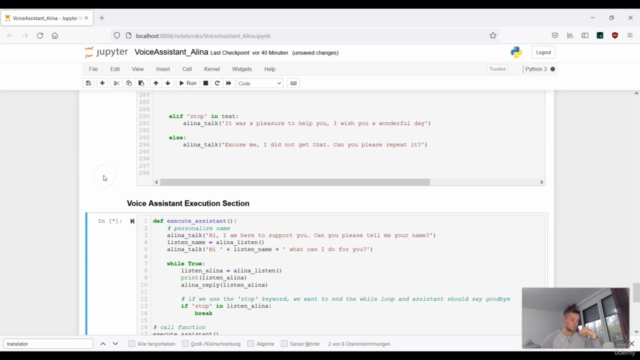Paste cells below icon
The width and height of the screenshot is (640, 360).
(141, 83)
